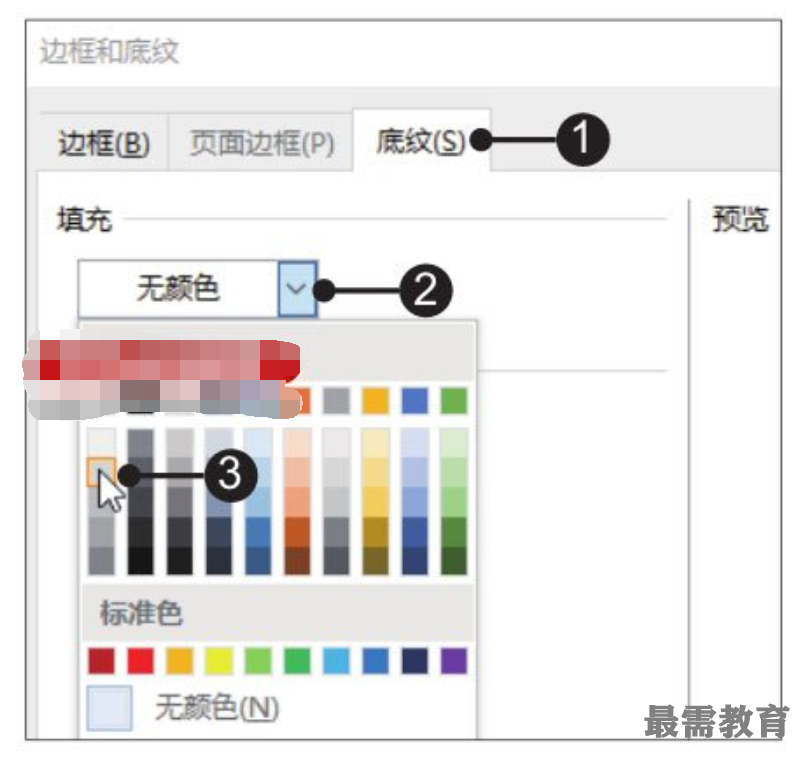796x761 pixels.
Task: Choose the lightest orange tint swatch
Action: (x=297, y=443)
